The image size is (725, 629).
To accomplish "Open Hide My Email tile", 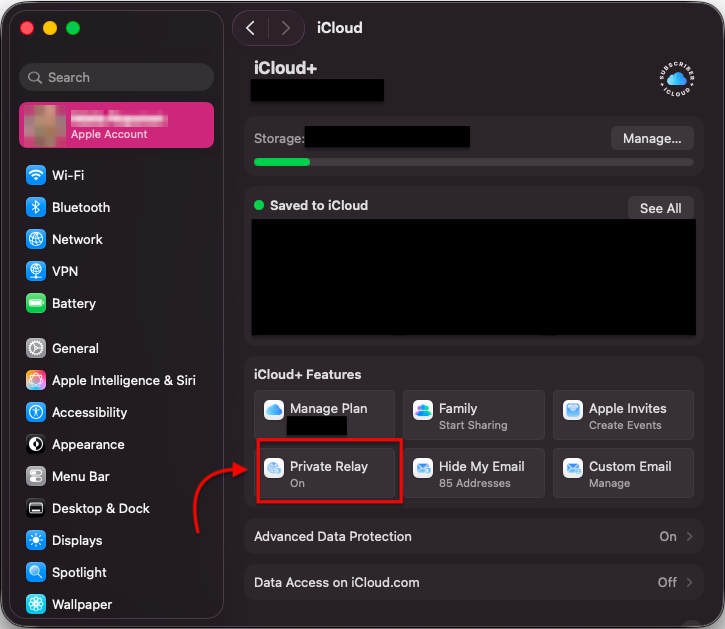I will pyautogui.click(x=474, y=473).
